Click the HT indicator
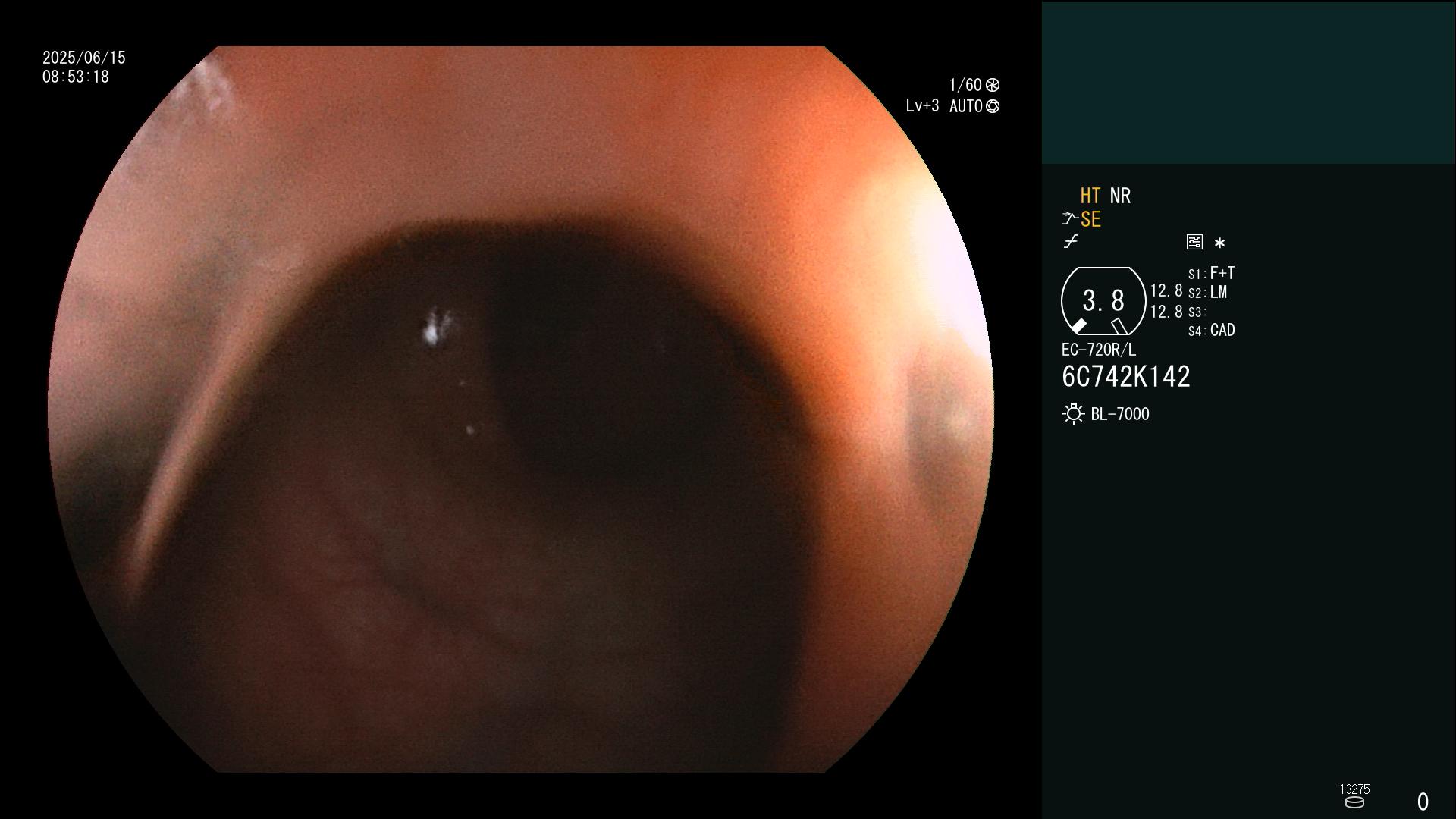Image resolution: width=1456 pixels, height=819 pixels. (x=1090, y=196)
